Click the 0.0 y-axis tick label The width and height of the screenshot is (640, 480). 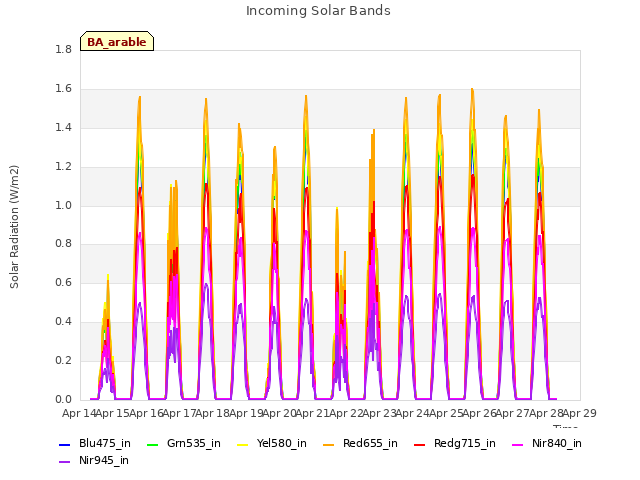pyautogui.click(x=63, y=400)
